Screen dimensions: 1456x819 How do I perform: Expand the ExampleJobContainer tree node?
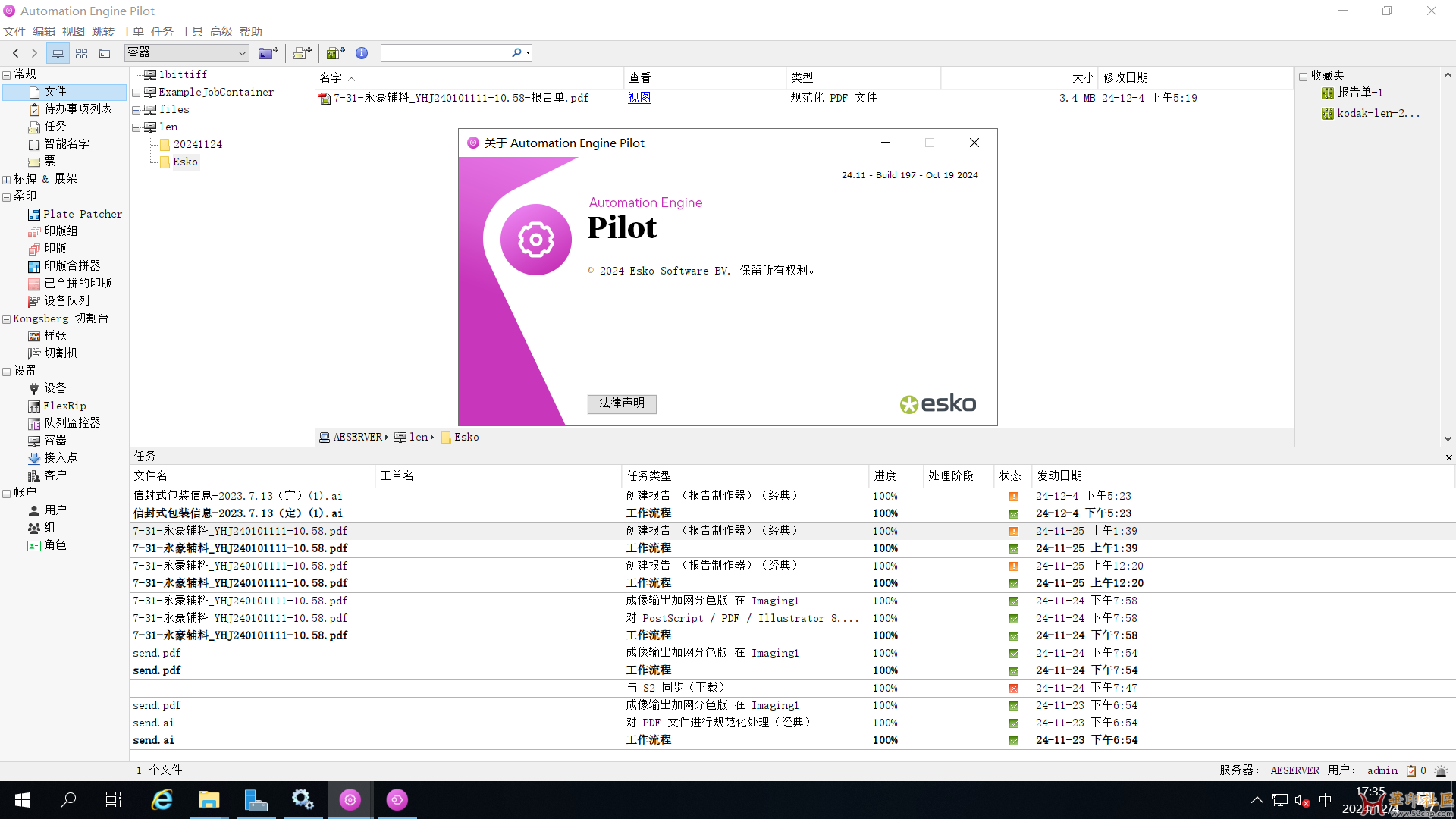(x=136, y=93)
